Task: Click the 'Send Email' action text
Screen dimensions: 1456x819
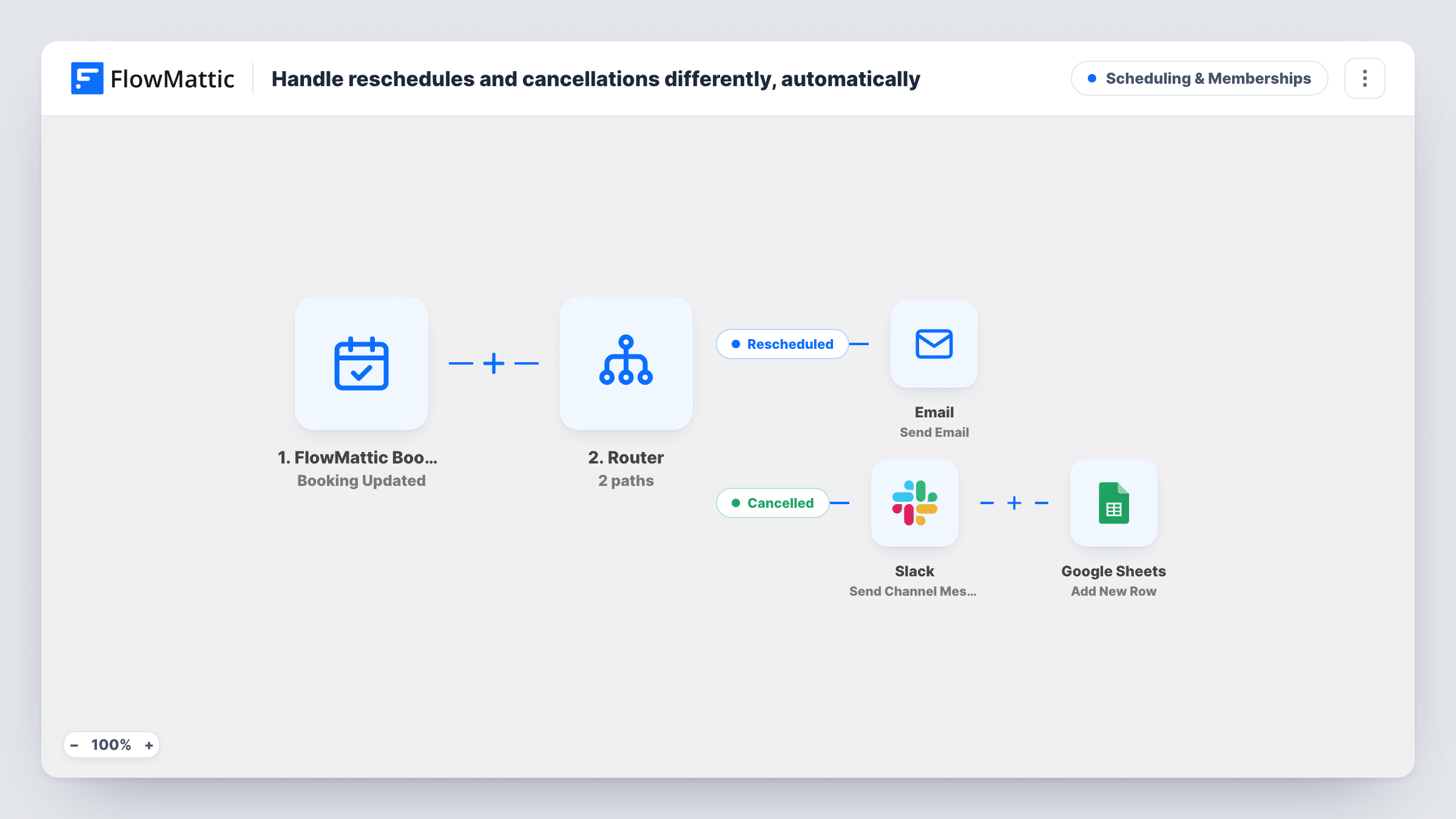Action: (934, 433)
